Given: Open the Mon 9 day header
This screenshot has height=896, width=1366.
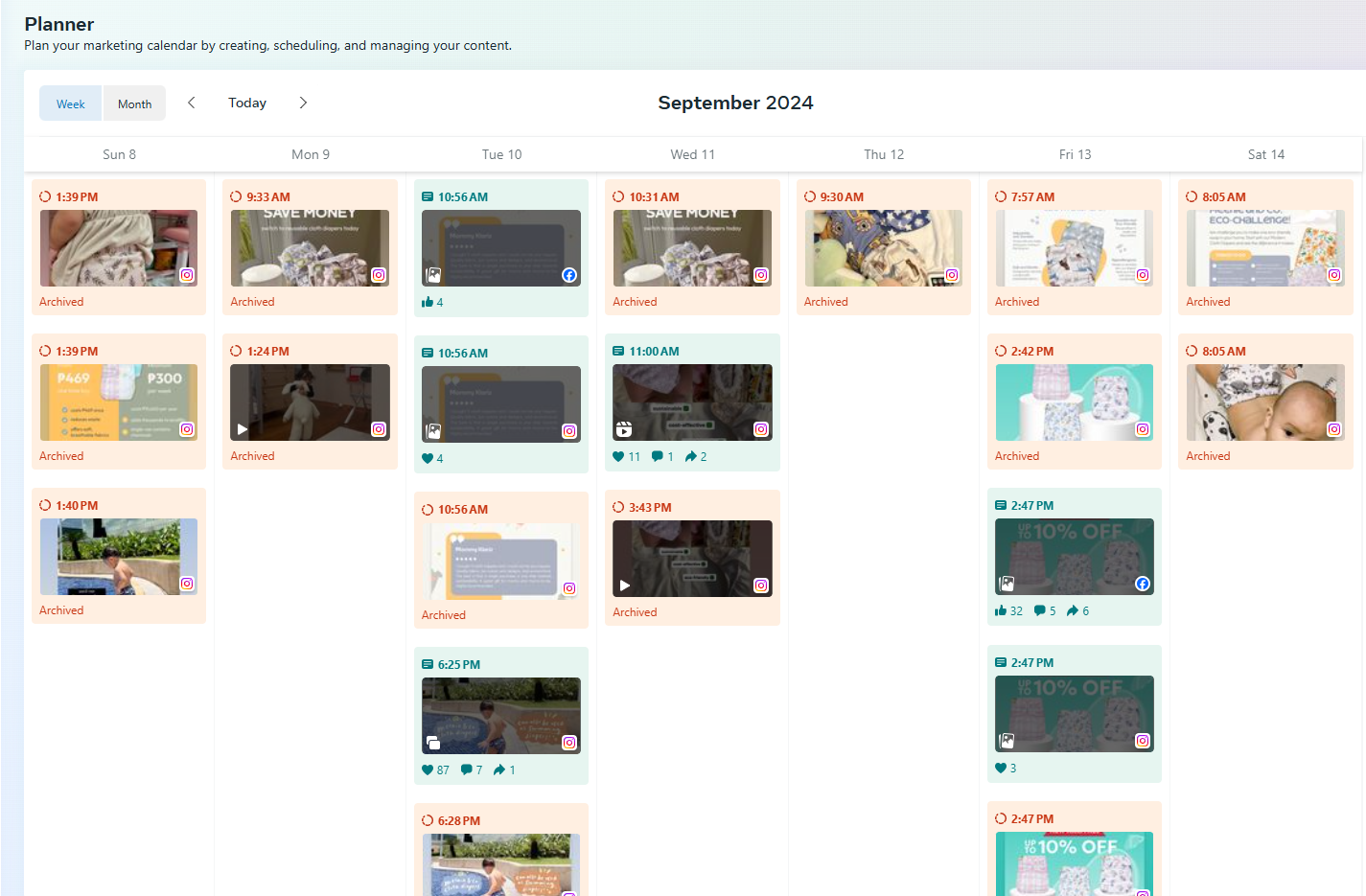Looking at the screenshot, I should (x=311, y=154).
